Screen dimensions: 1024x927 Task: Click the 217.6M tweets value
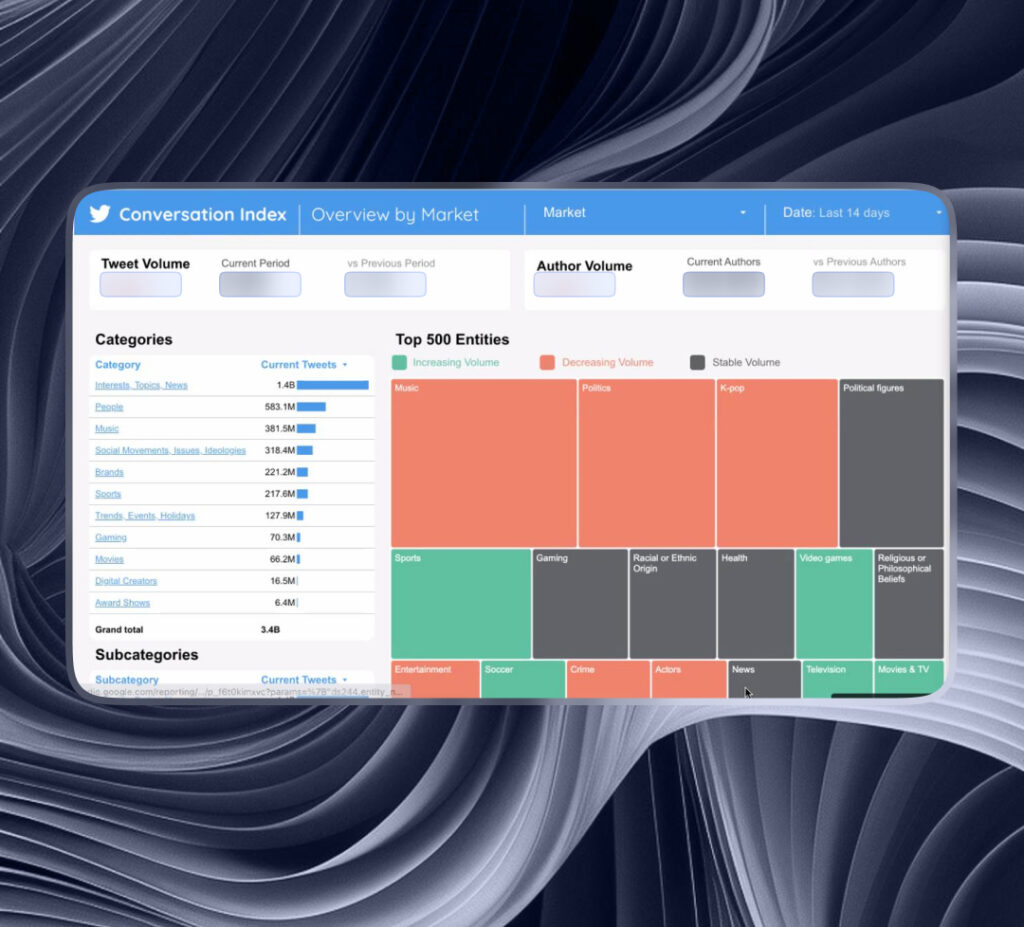[x=280, y=493]
